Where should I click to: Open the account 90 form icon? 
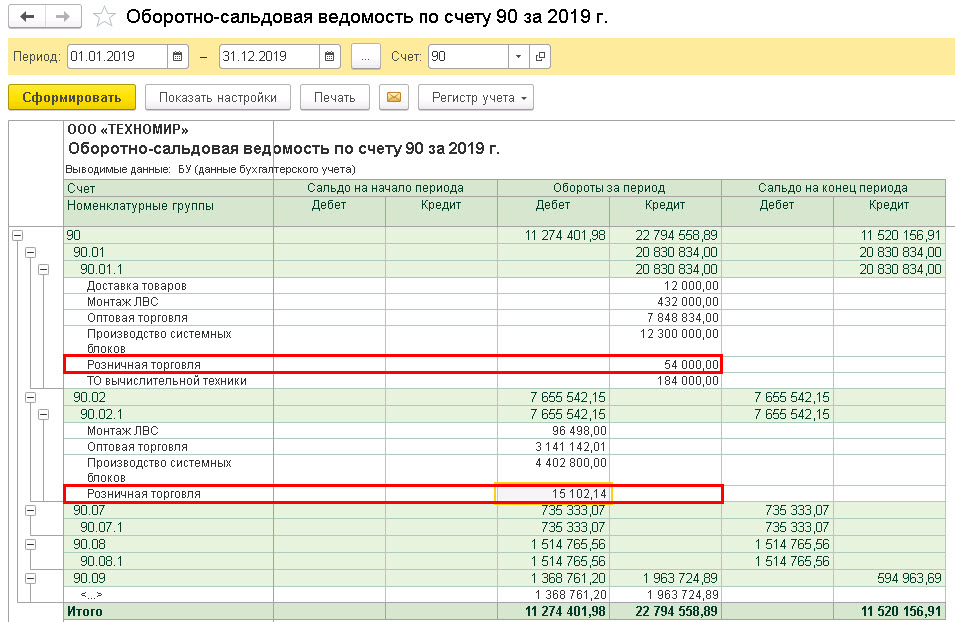pos(540,57)
